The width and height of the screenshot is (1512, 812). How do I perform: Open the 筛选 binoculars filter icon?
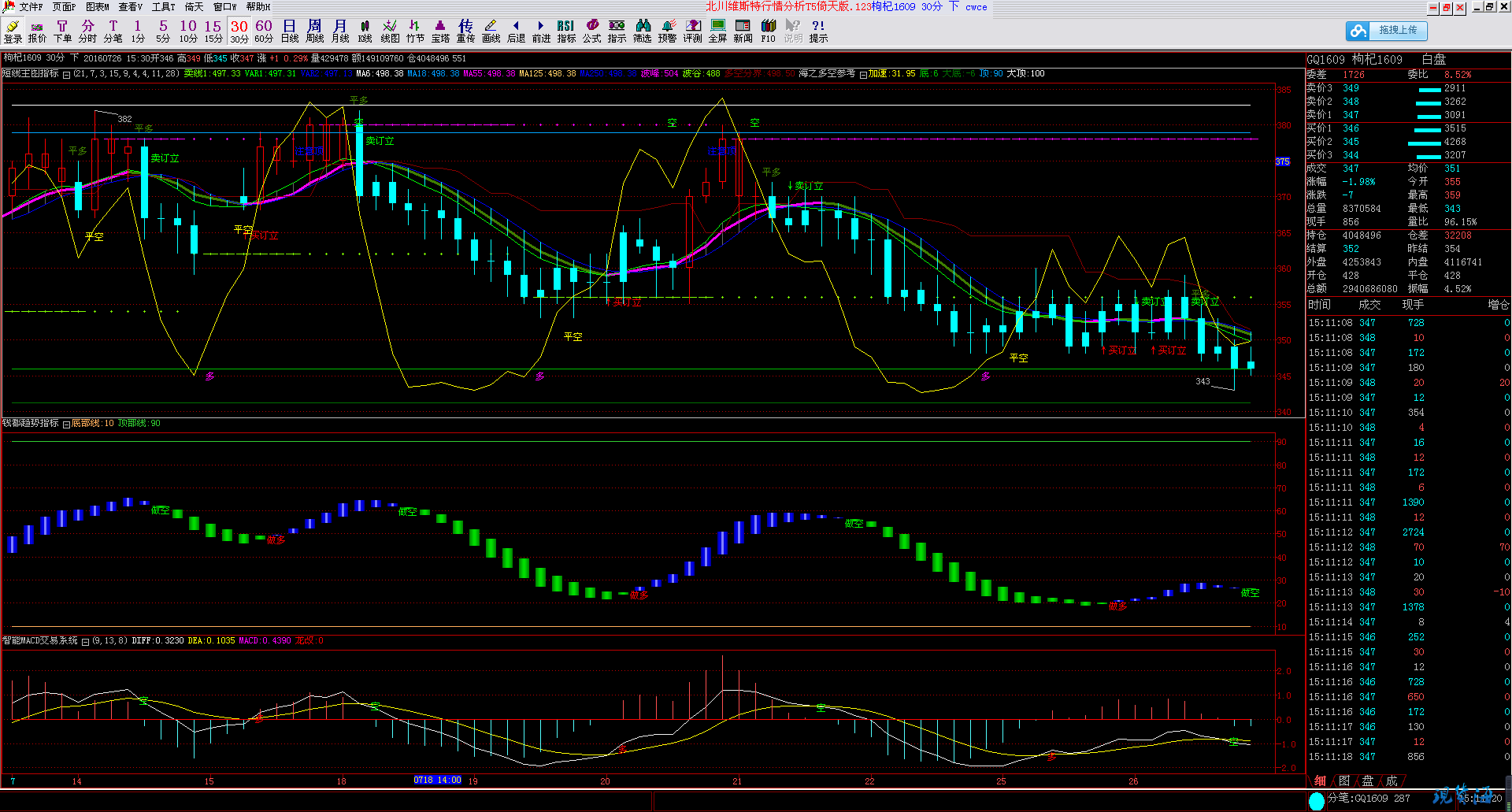tap(642, 31)
